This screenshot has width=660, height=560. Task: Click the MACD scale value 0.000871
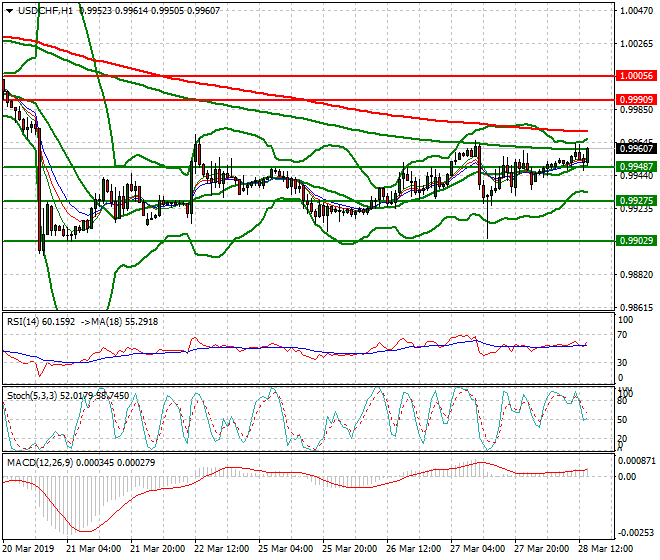pyautogui.click(x=636, y=461)
